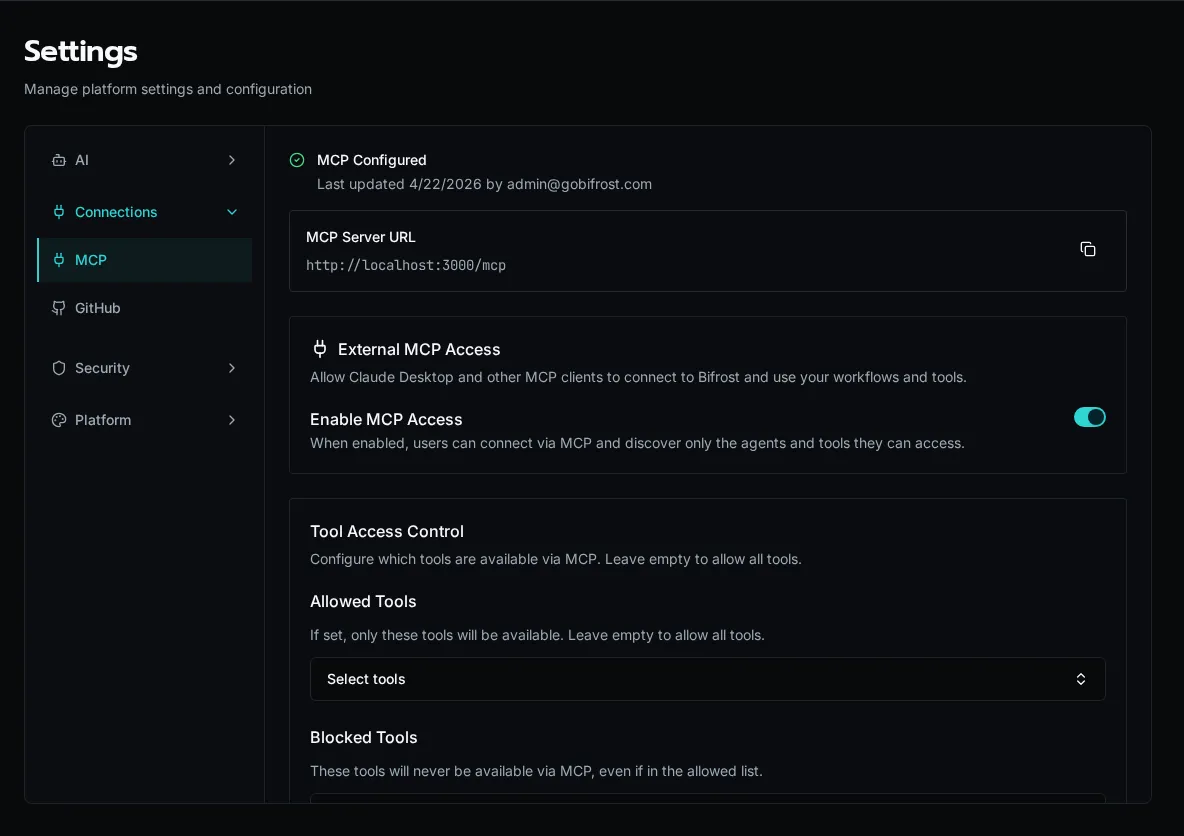The width and height of the screenshot is (1184, 836).
Task: Click the AI robot icon in sidebar
Action: tap(59, 160)
